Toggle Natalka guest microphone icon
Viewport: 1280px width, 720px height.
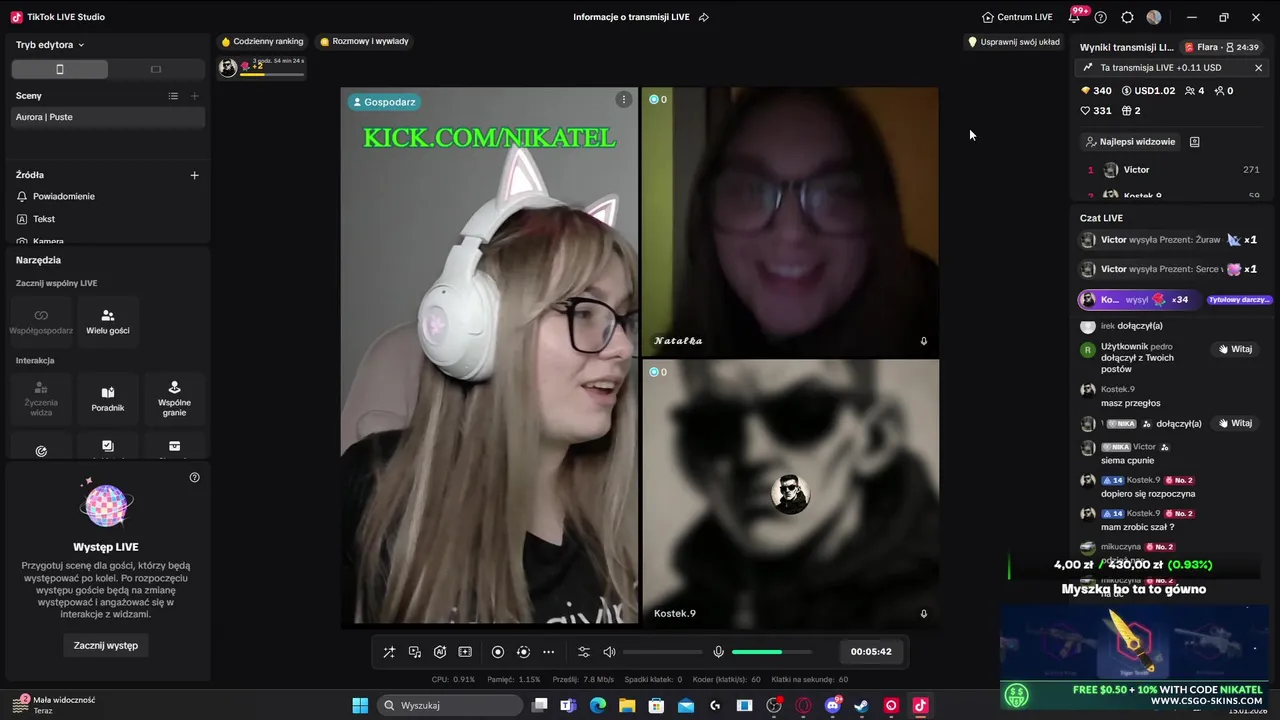pos(924,341)
